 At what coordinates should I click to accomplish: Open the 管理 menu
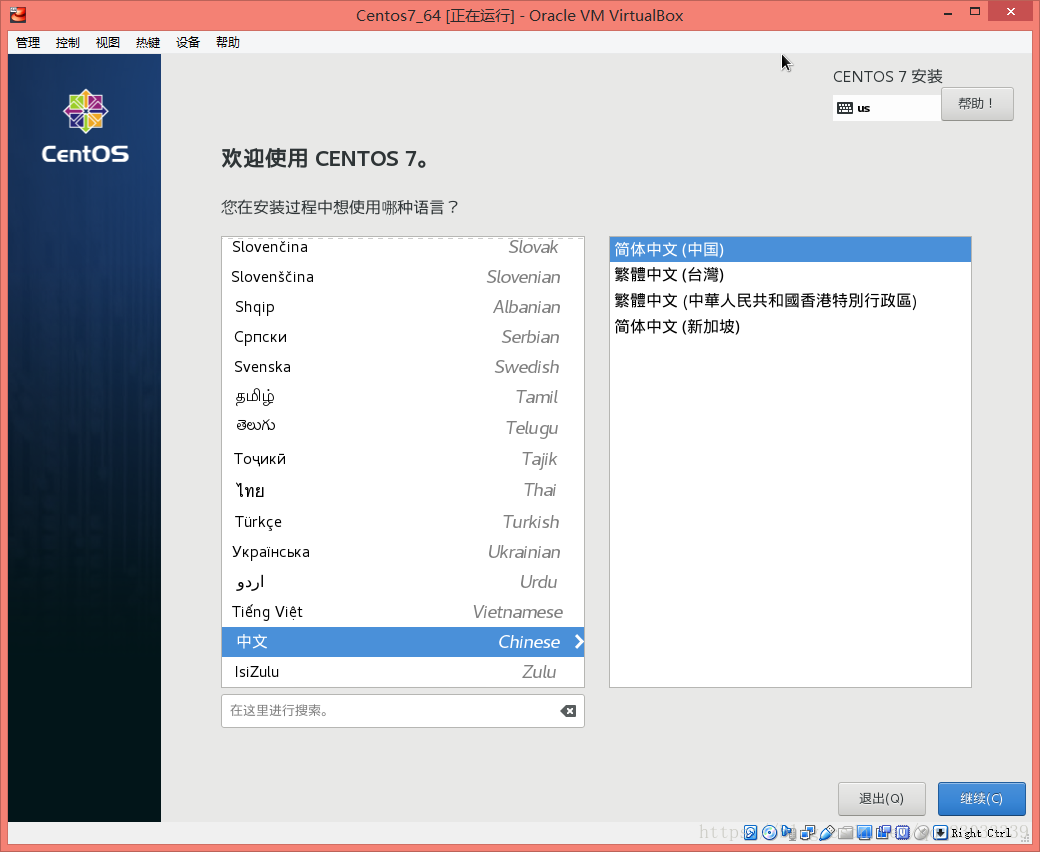coord(28,42)
